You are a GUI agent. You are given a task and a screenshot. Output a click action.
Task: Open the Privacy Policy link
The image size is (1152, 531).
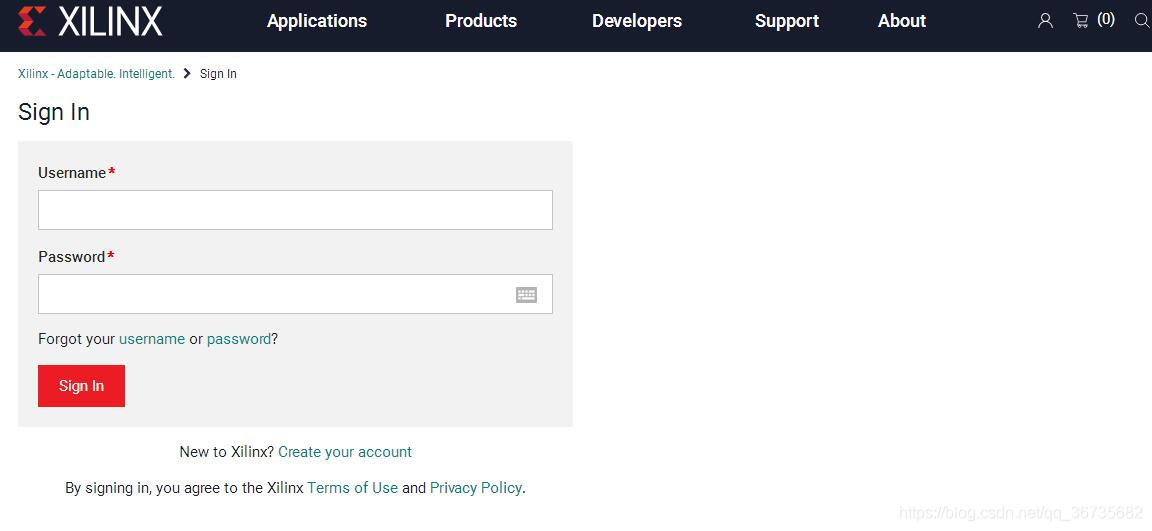(476, 488)
